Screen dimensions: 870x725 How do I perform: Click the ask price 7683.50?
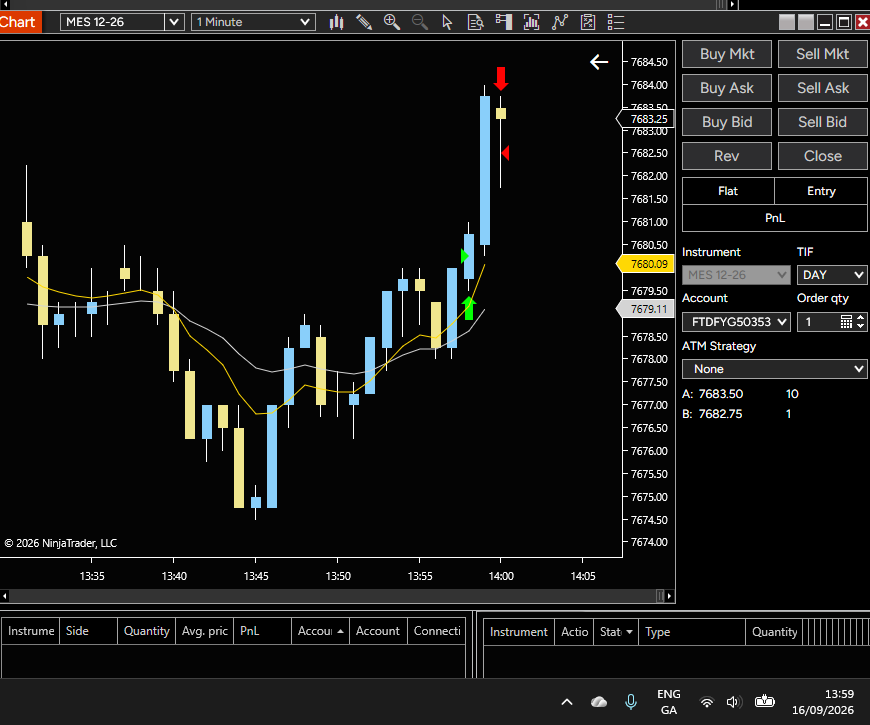720,394
